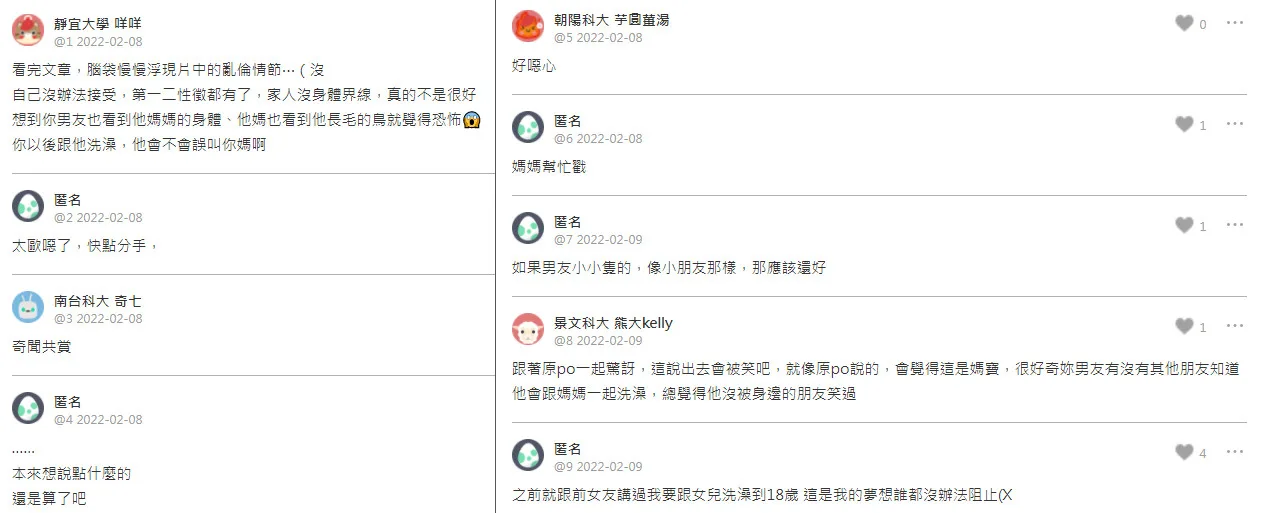Click rabbit avatar of 南台科大 奇七
1262x513 pixels.
(28, 307)
